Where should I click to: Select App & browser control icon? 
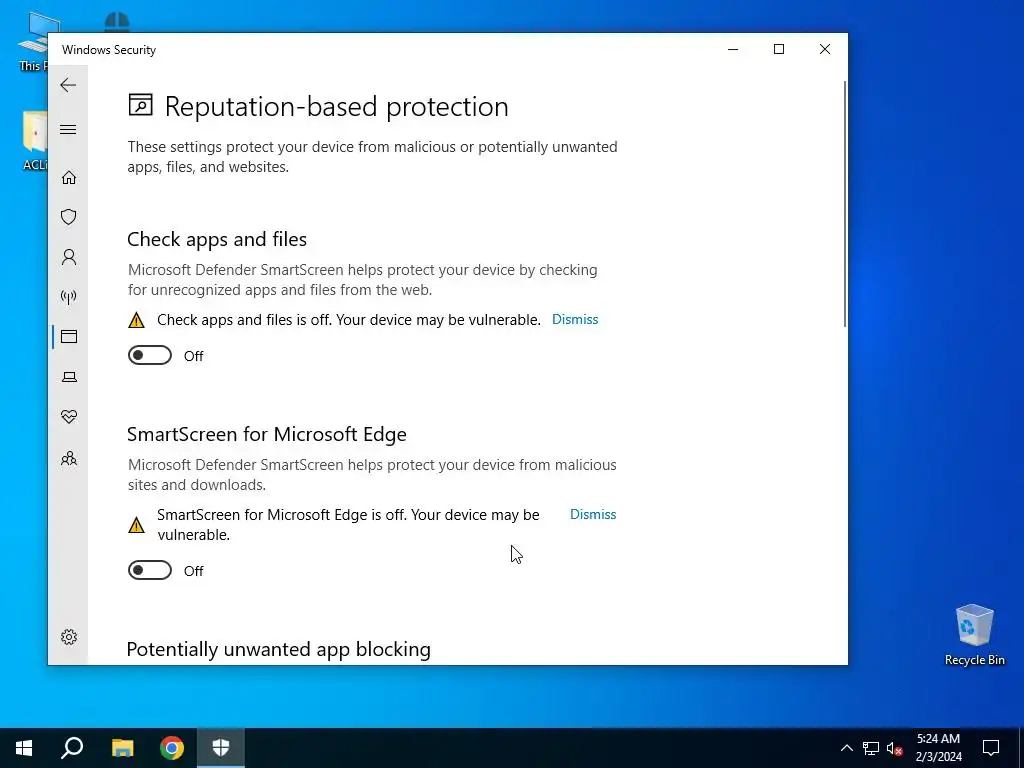click(69, 336)
